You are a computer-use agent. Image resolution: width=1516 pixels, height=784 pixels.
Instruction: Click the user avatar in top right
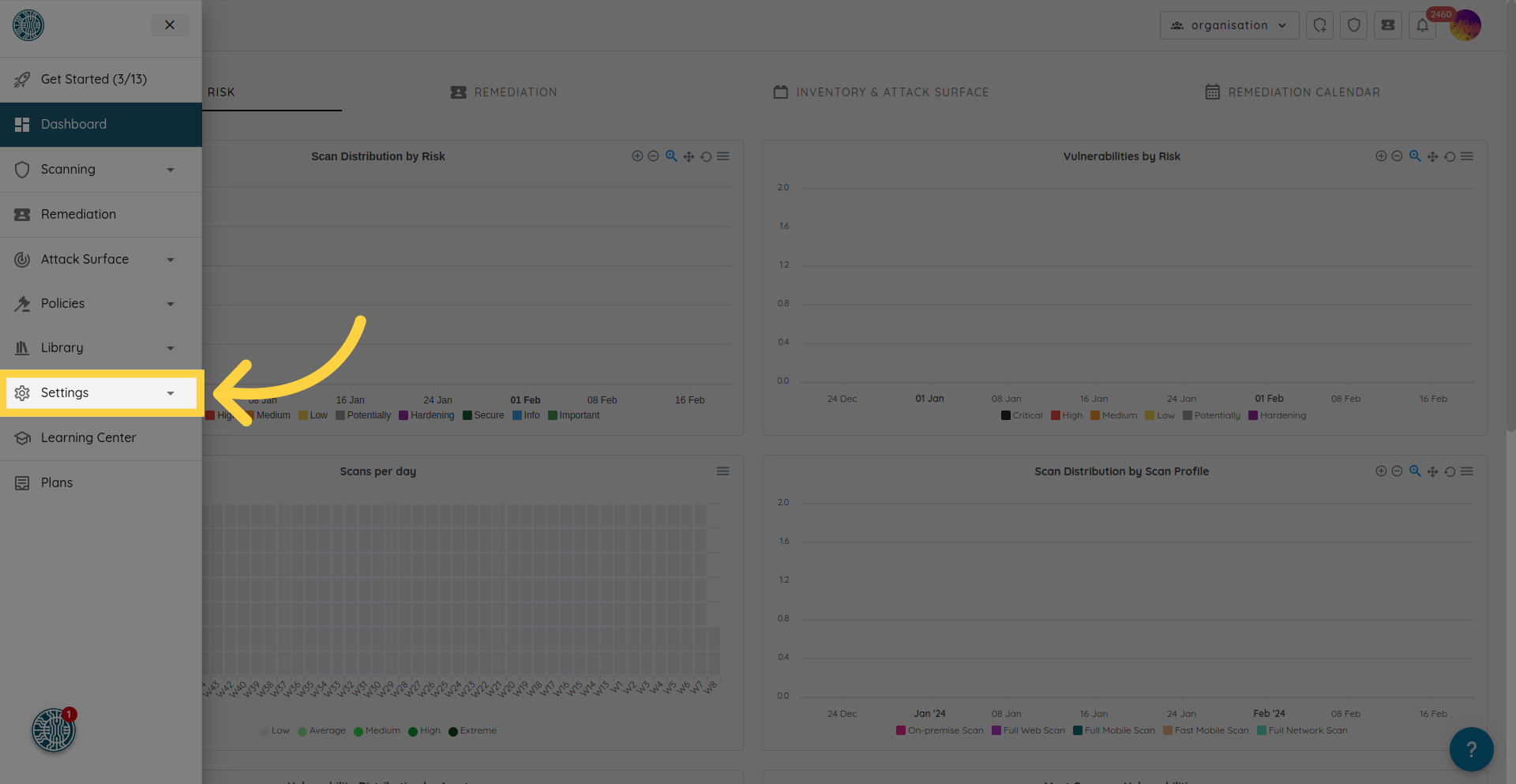coord(1465,25)
